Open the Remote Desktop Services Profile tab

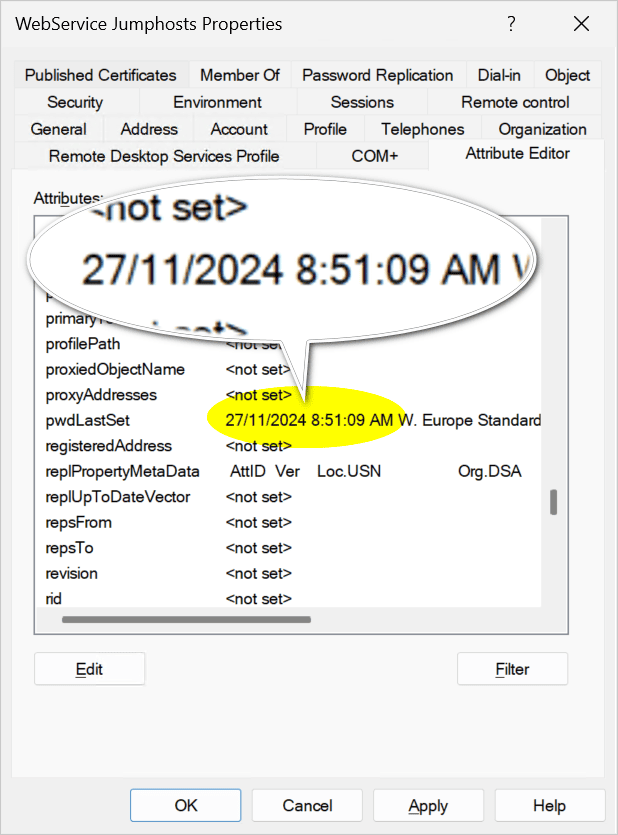point(164,156)
